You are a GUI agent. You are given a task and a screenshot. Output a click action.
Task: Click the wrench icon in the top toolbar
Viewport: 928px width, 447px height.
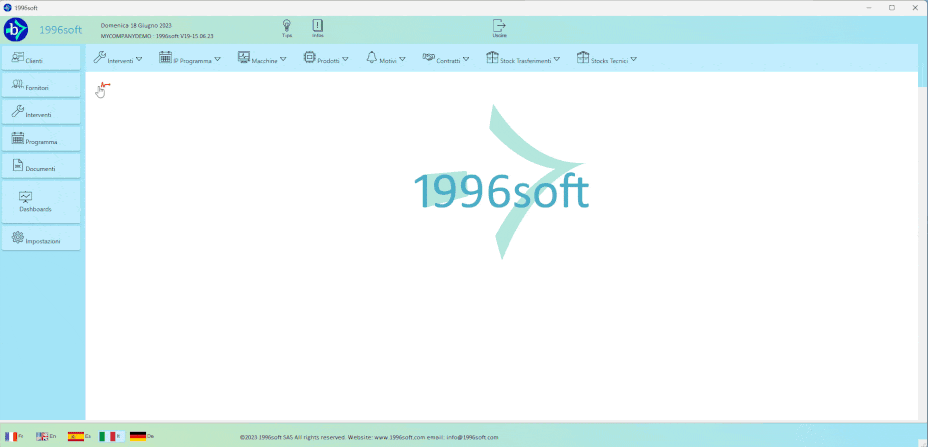coord(99,57)
